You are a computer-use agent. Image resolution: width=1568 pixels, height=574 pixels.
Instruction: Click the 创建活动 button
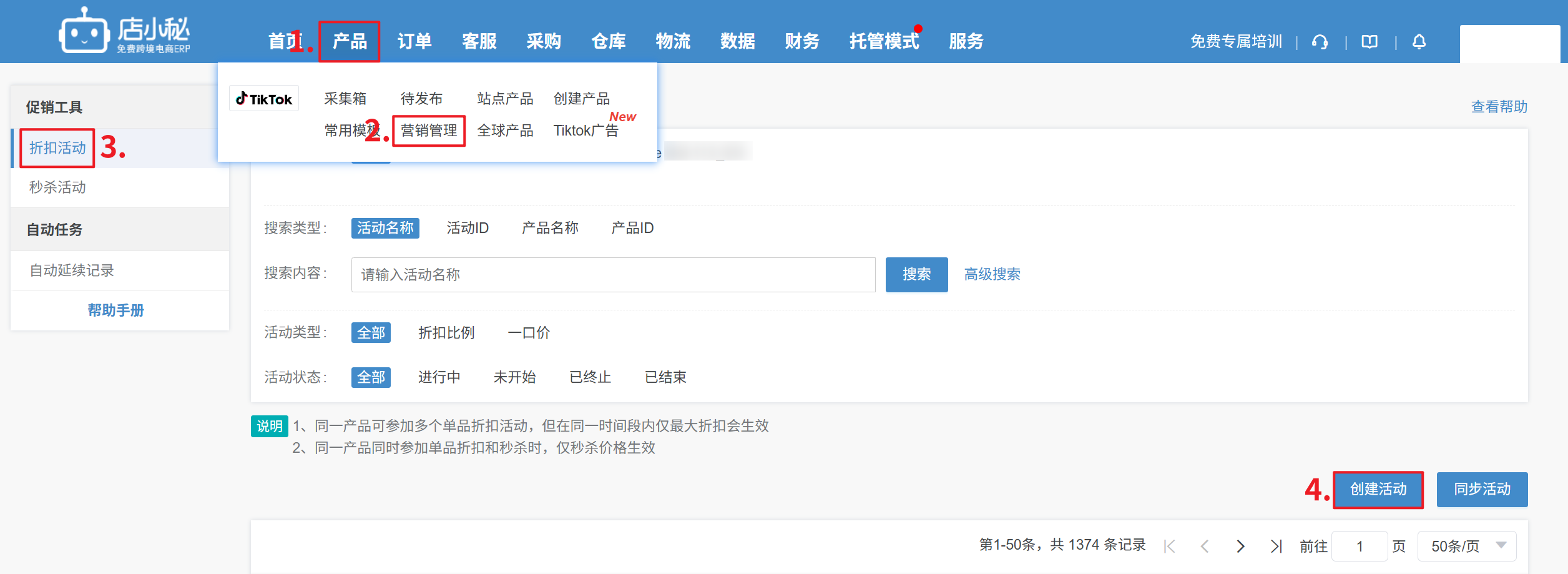point(1378,489)
